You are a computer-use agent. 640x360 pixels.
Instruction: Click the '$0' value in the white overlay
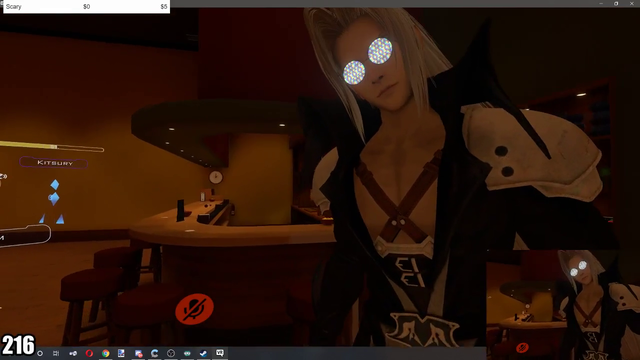pos(87,7)
